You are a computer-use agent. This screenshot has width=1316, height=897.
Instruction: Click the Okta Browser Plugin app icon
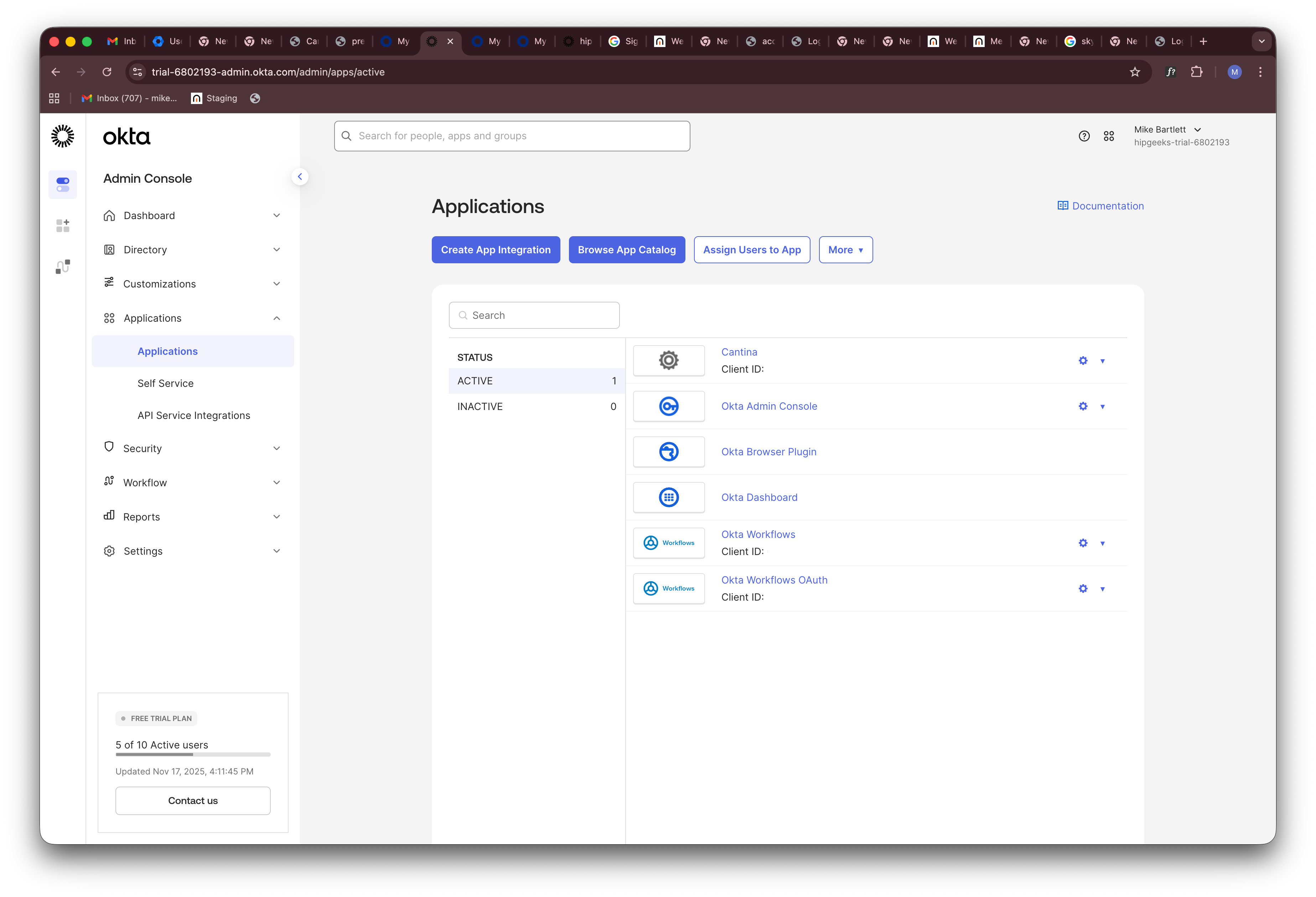pos(669,451)
